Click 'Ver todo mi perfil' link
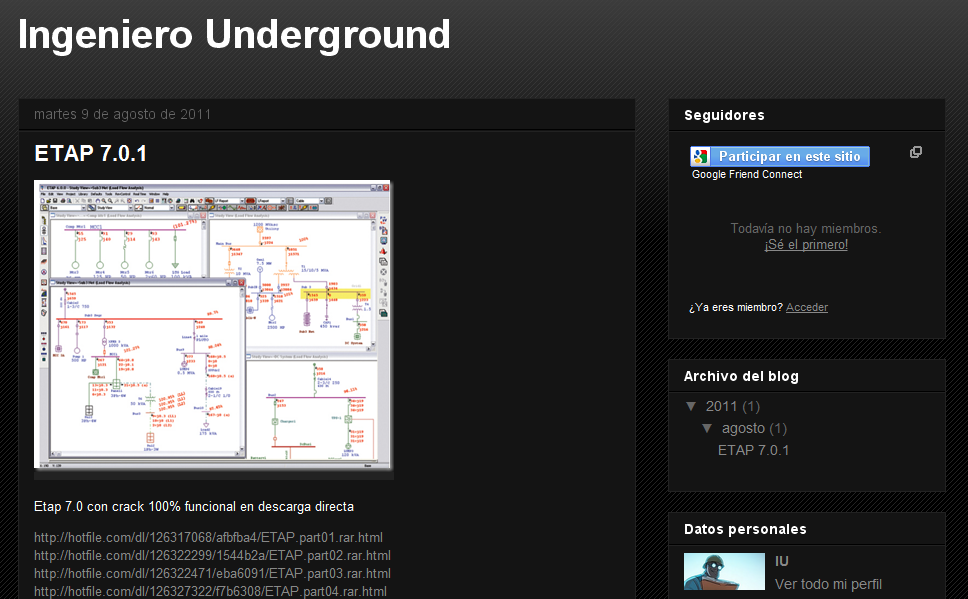The image size is (968, 599). click(x=828, y=584)
